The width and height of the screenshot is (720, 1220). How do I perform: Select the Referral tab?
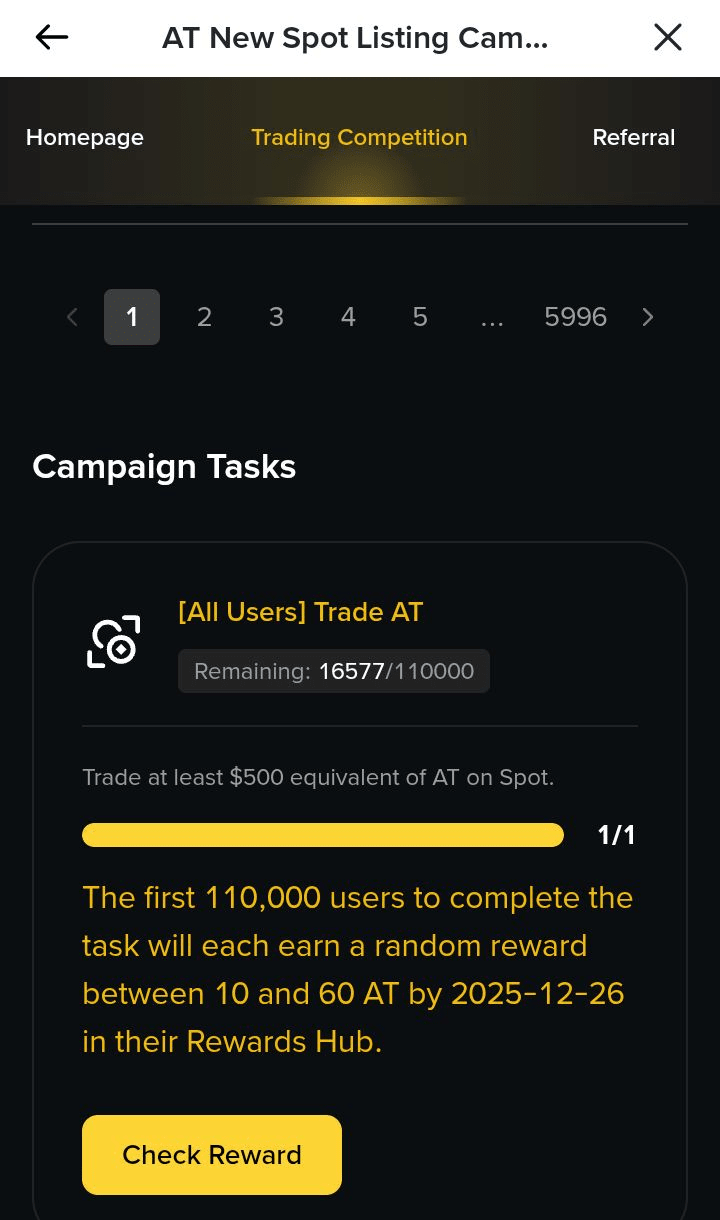(633, 138)
